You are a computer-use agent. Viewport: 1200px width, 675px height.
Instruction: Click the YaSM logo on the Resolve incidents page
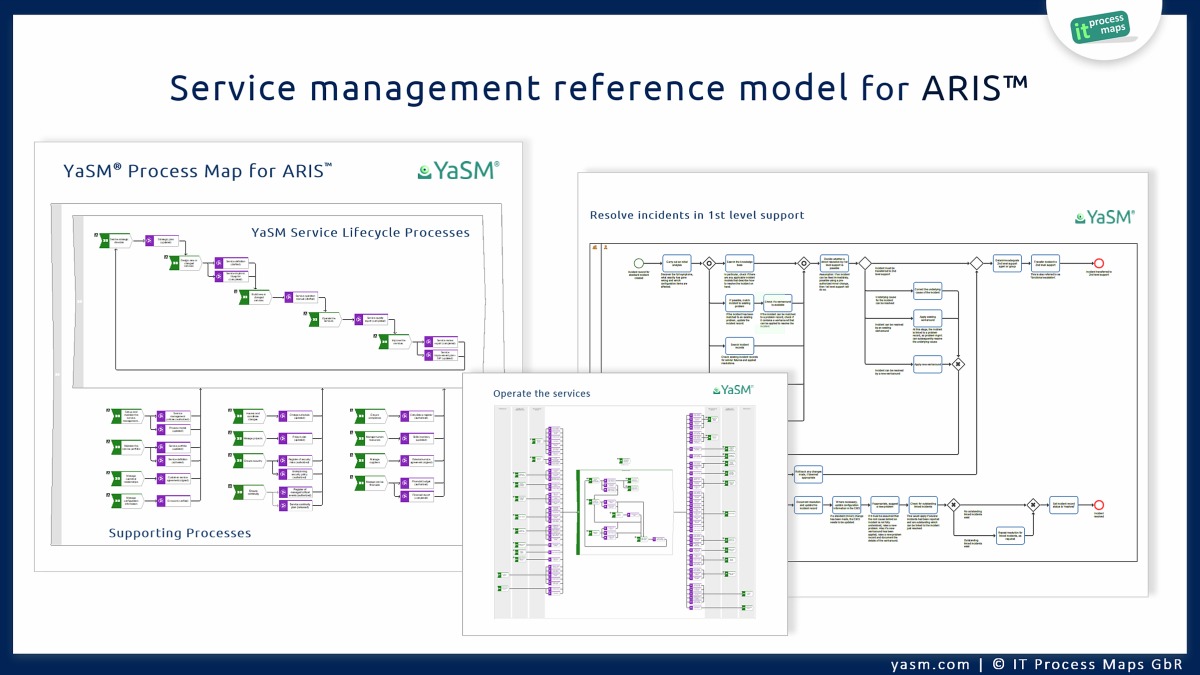[1104, 216]
